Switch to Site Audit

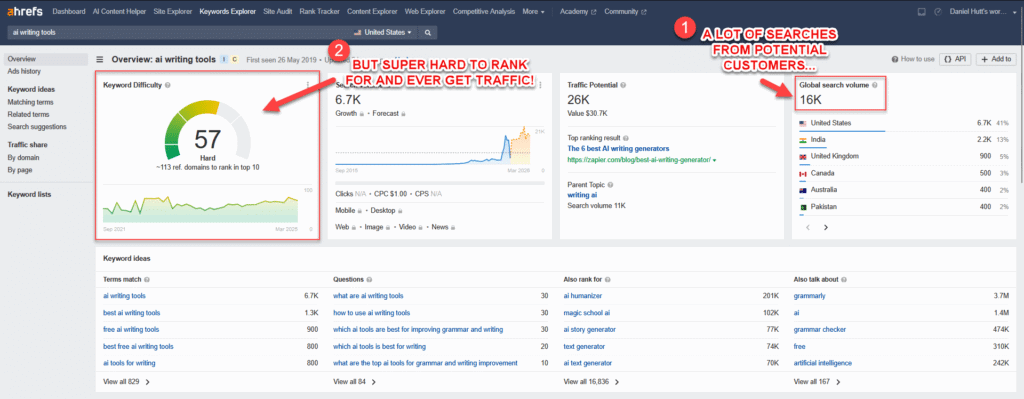coord(279,12)
